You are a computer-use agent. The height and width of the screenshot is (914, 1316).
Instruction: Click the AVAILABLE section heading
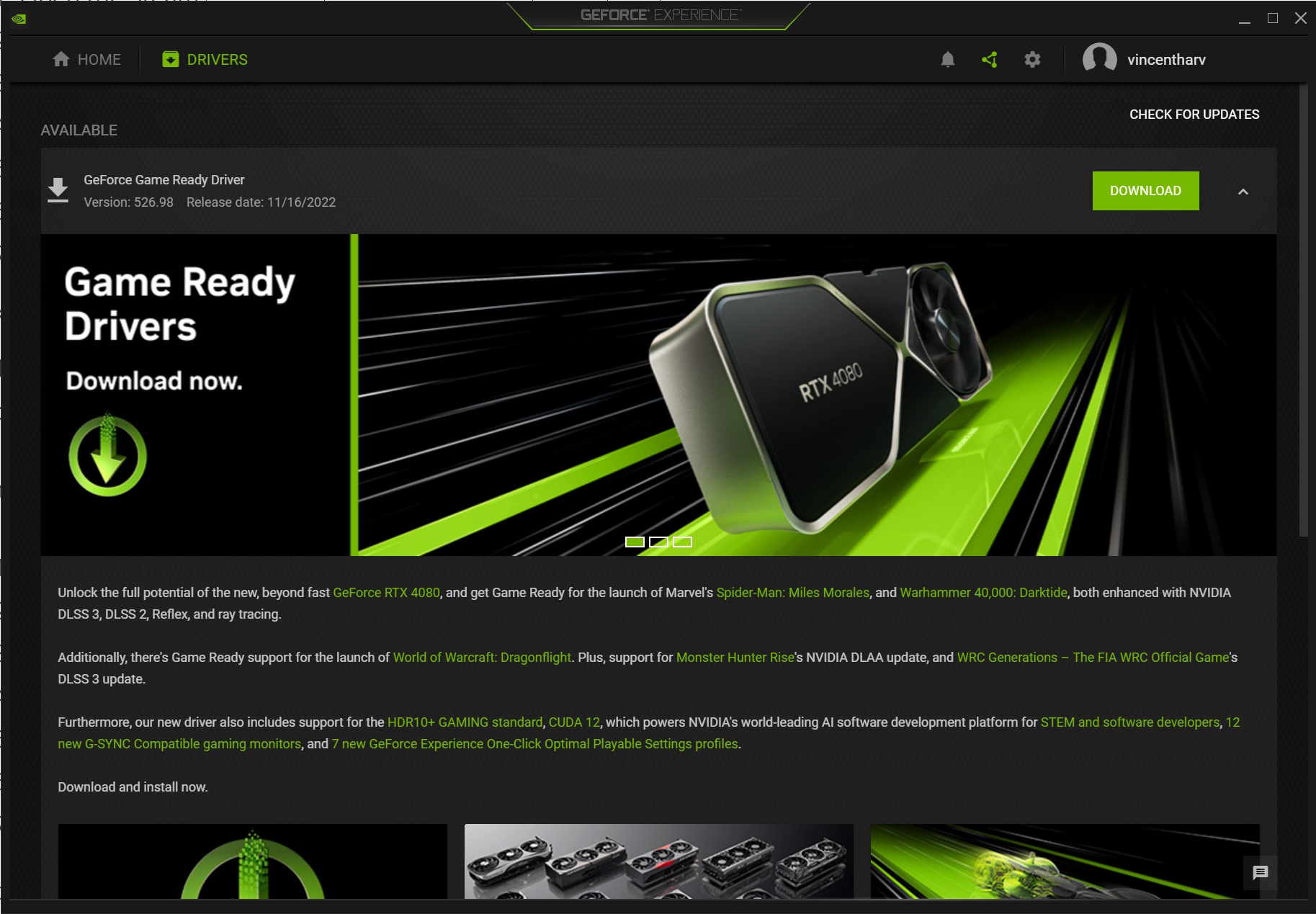click(79, 130)
